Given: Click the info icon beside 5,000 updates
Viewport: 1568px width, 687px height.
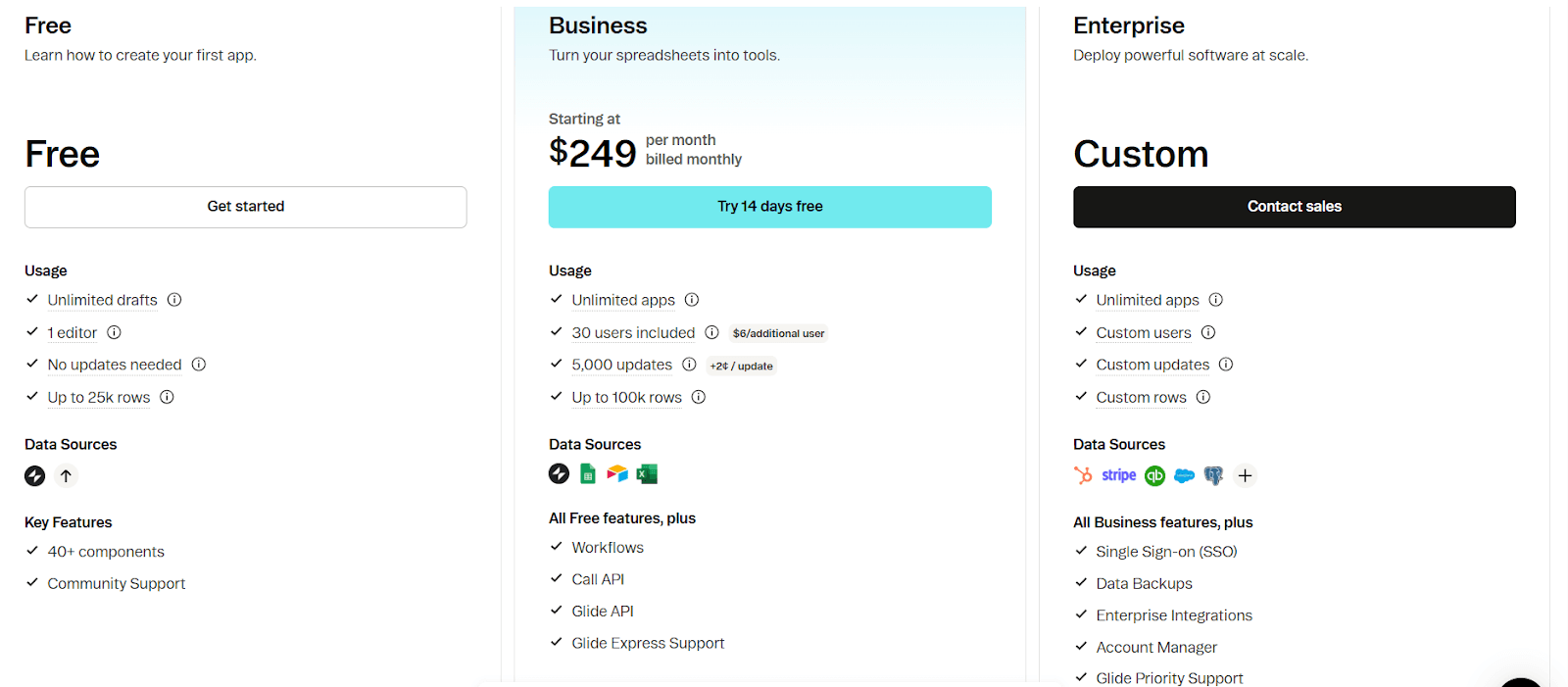Looking at the screenshot, I should click(x=689, y=365).
